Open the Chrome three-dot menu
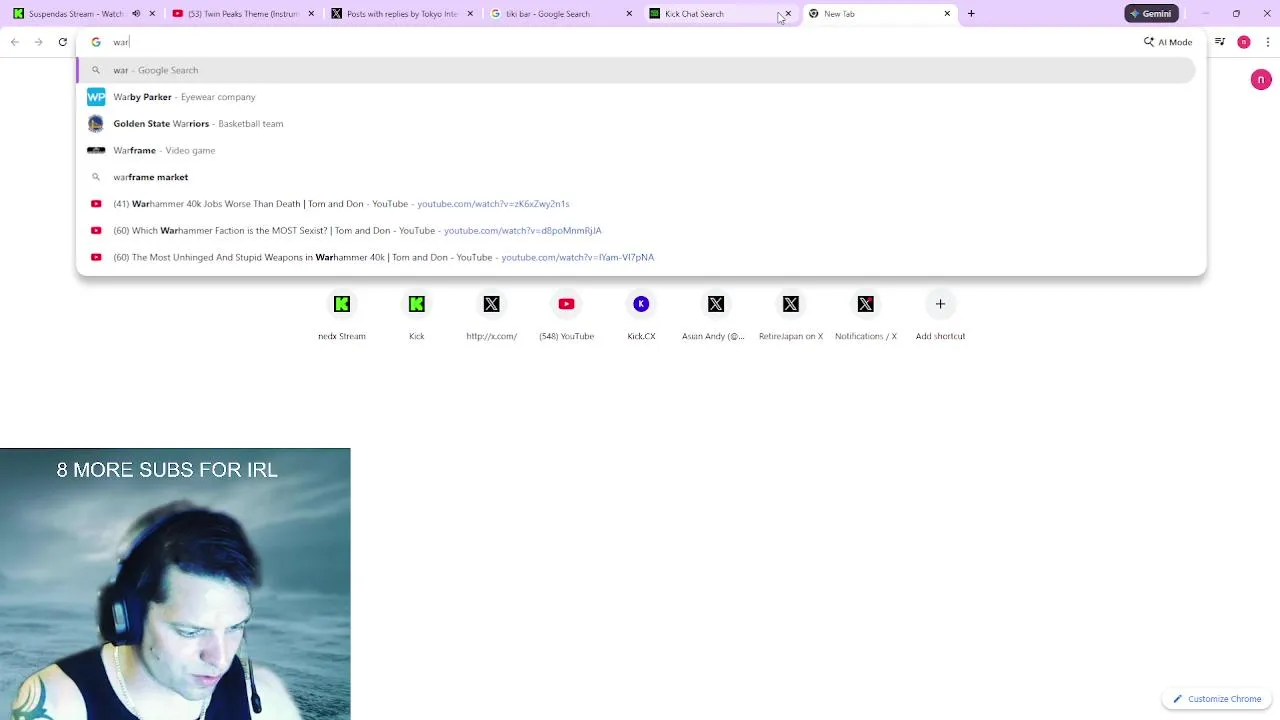This screenshot has height=720, width=1280. pos(1266,42)
